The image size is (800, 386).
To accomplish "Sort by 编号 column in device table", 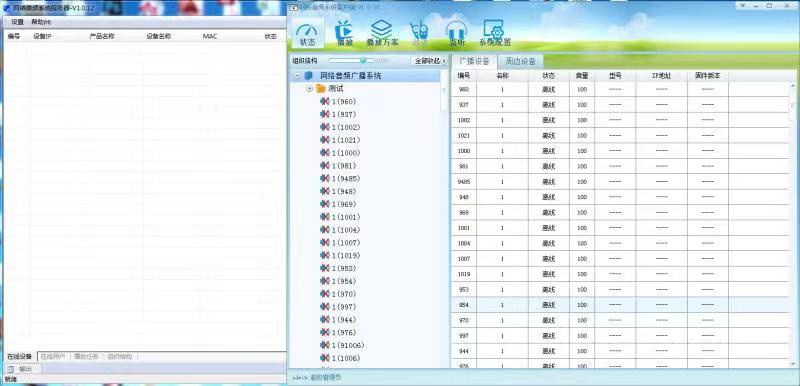I will [464, 75].
